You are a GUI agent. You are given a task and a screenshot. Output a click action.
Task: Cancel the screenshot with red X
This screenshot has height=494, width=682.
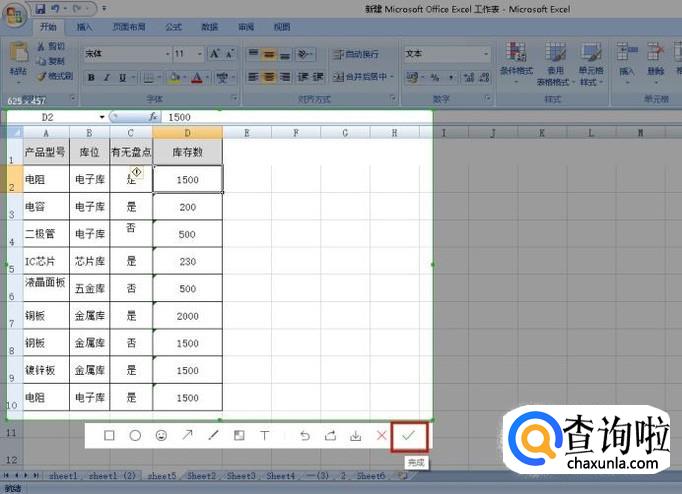381,436
